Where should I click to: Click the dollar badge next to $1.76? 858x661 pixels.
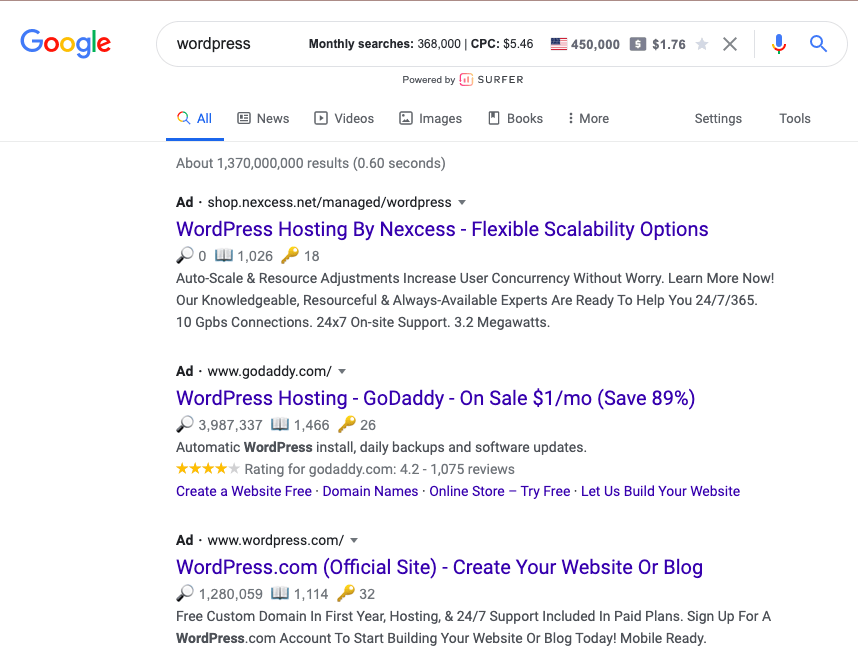pos(637,43)
